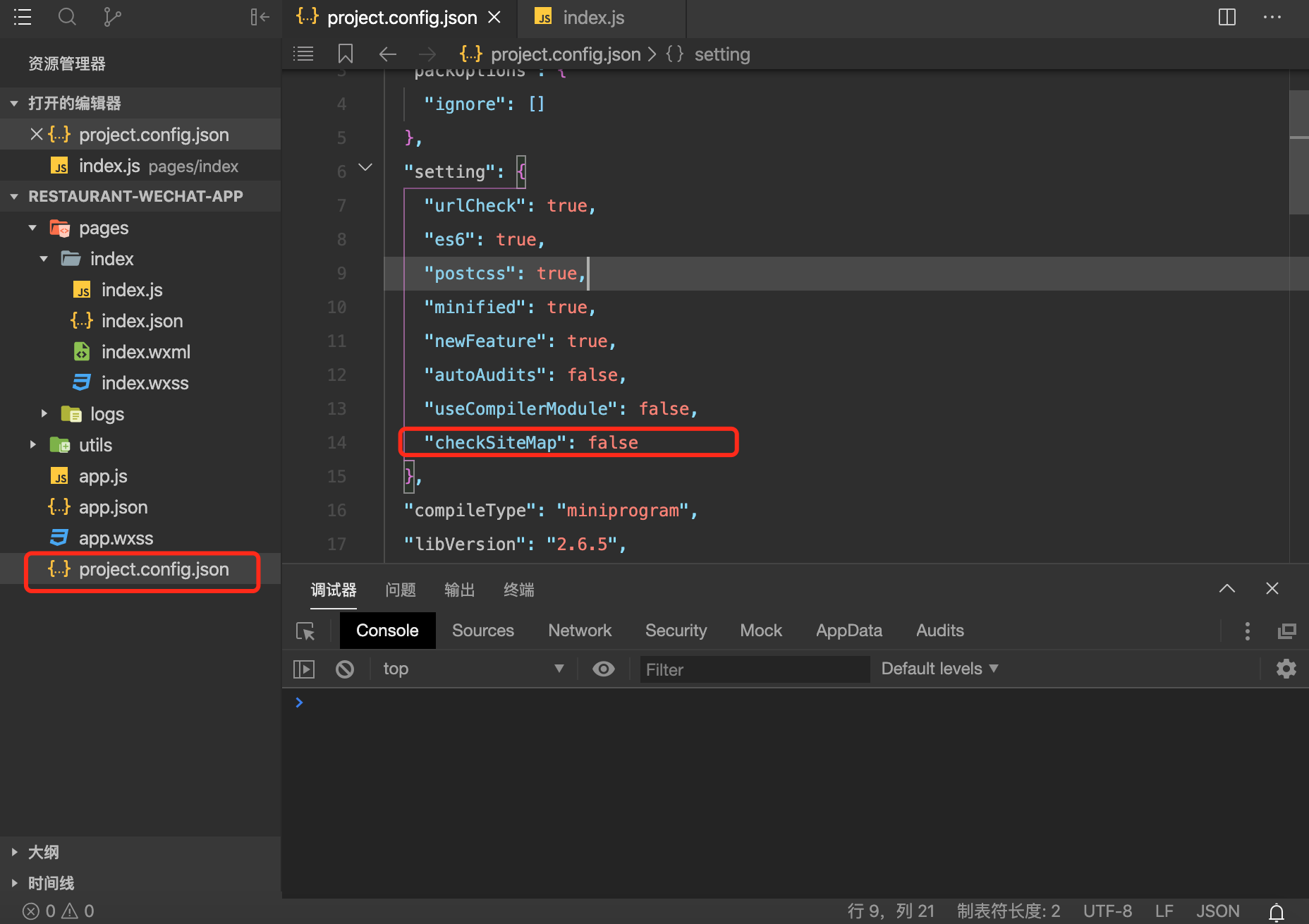Maximize the bottom panel with up chevron

[x=1227, y=588]
